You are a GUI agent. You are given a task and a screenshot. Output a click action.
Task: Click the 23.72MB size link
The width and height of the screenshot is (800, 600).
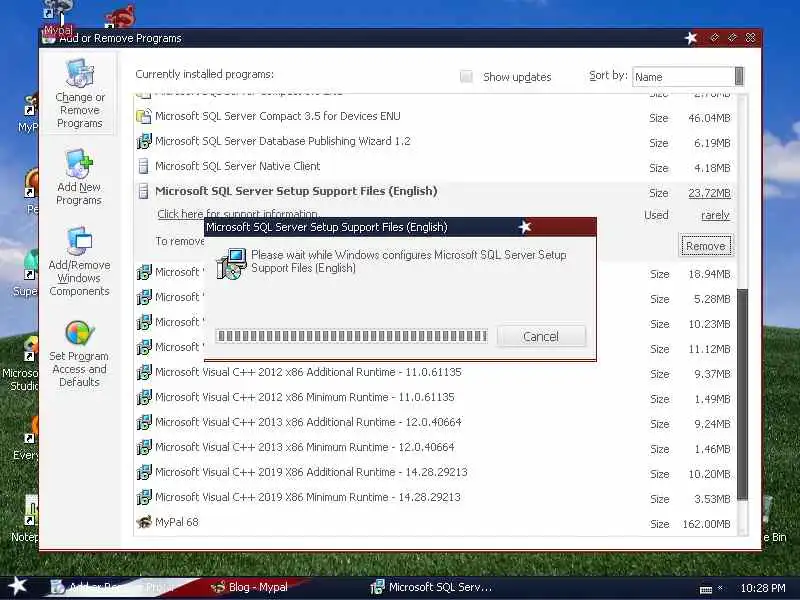[709, 193]
